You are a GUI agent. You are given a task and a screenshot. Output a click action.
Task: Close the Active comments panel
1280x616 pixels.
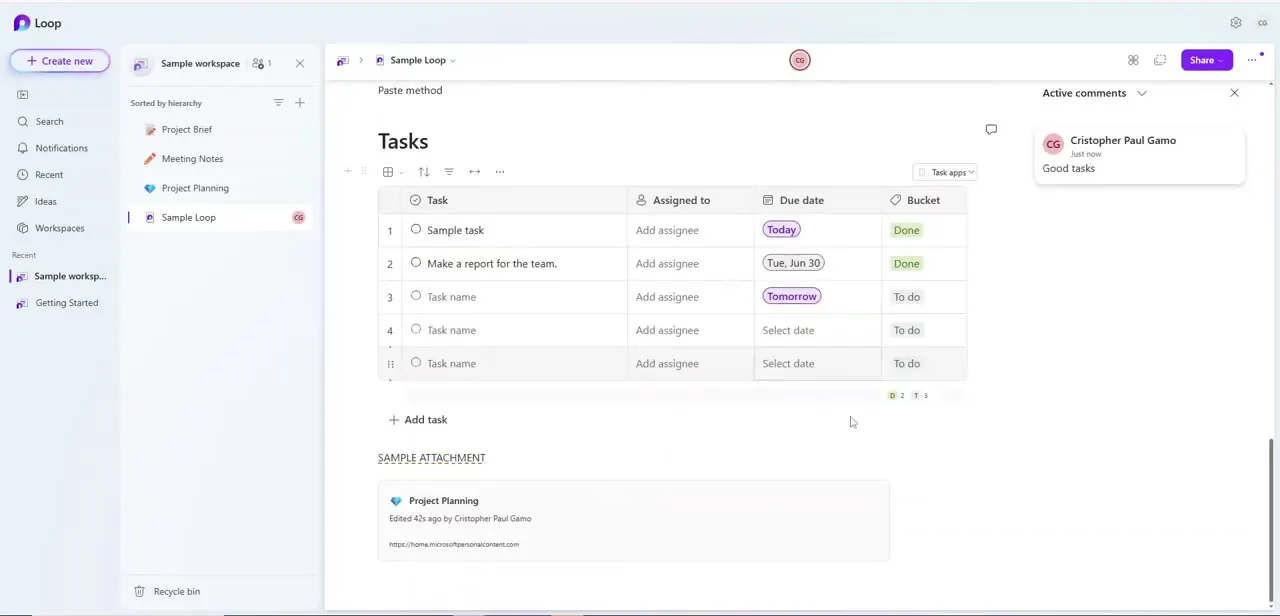[1234, 93]
